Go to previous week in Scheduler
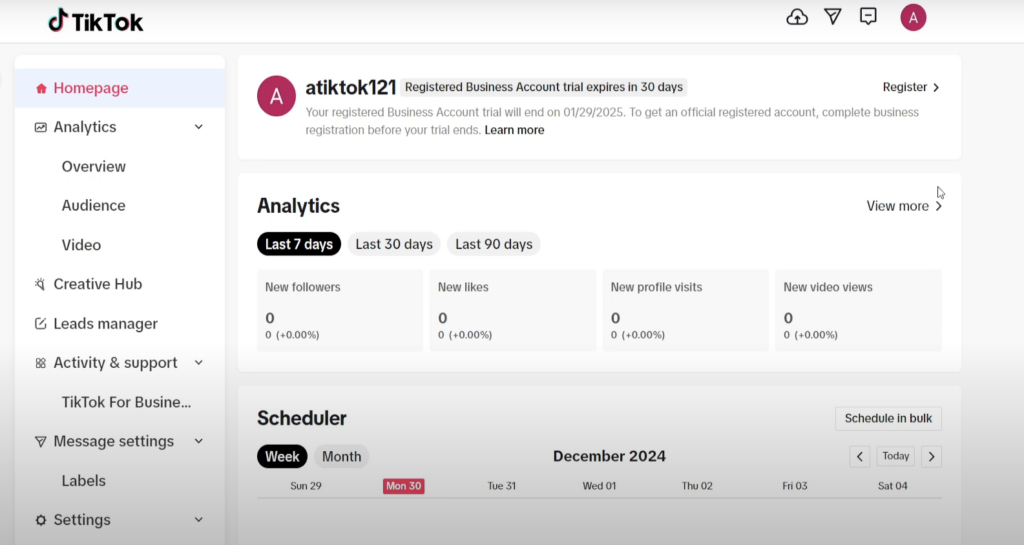1024x545 pixels. click(859, 456)
